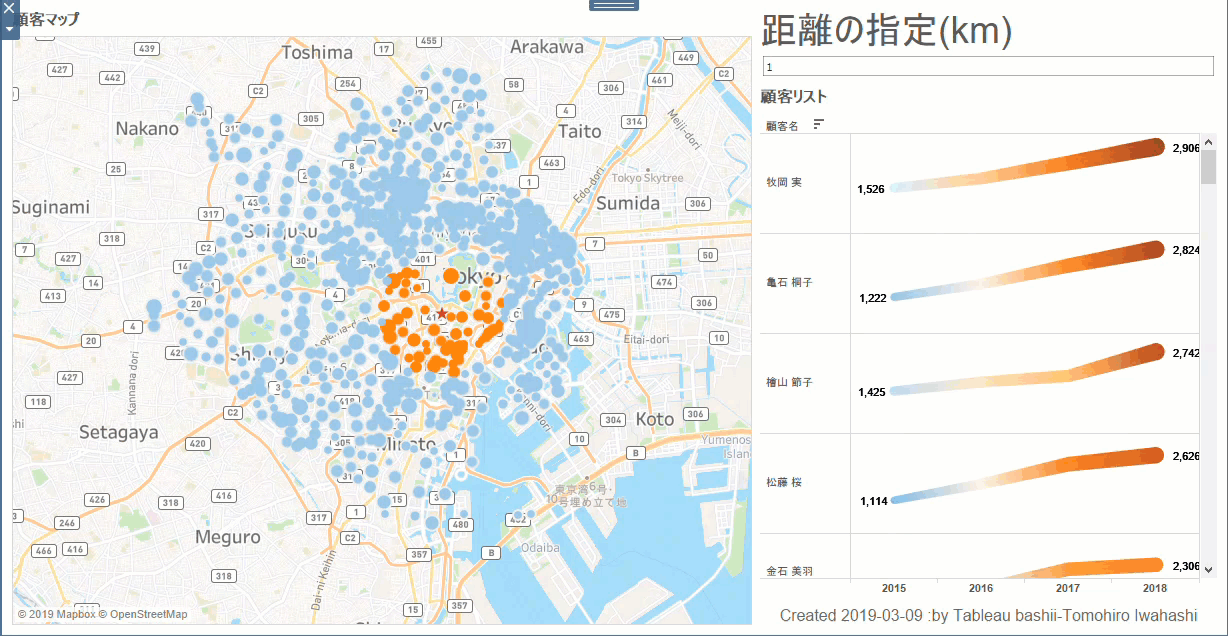
Task: Select customer 亀石 桐子 in the list
Action: (x=789, y=283)
